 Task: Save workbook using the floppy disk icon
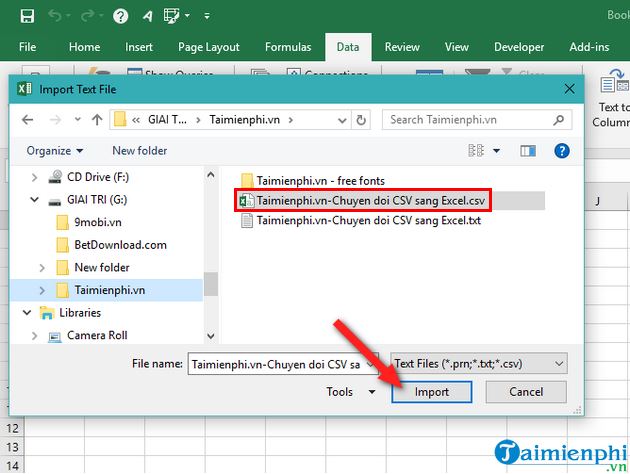coord(27,16)
